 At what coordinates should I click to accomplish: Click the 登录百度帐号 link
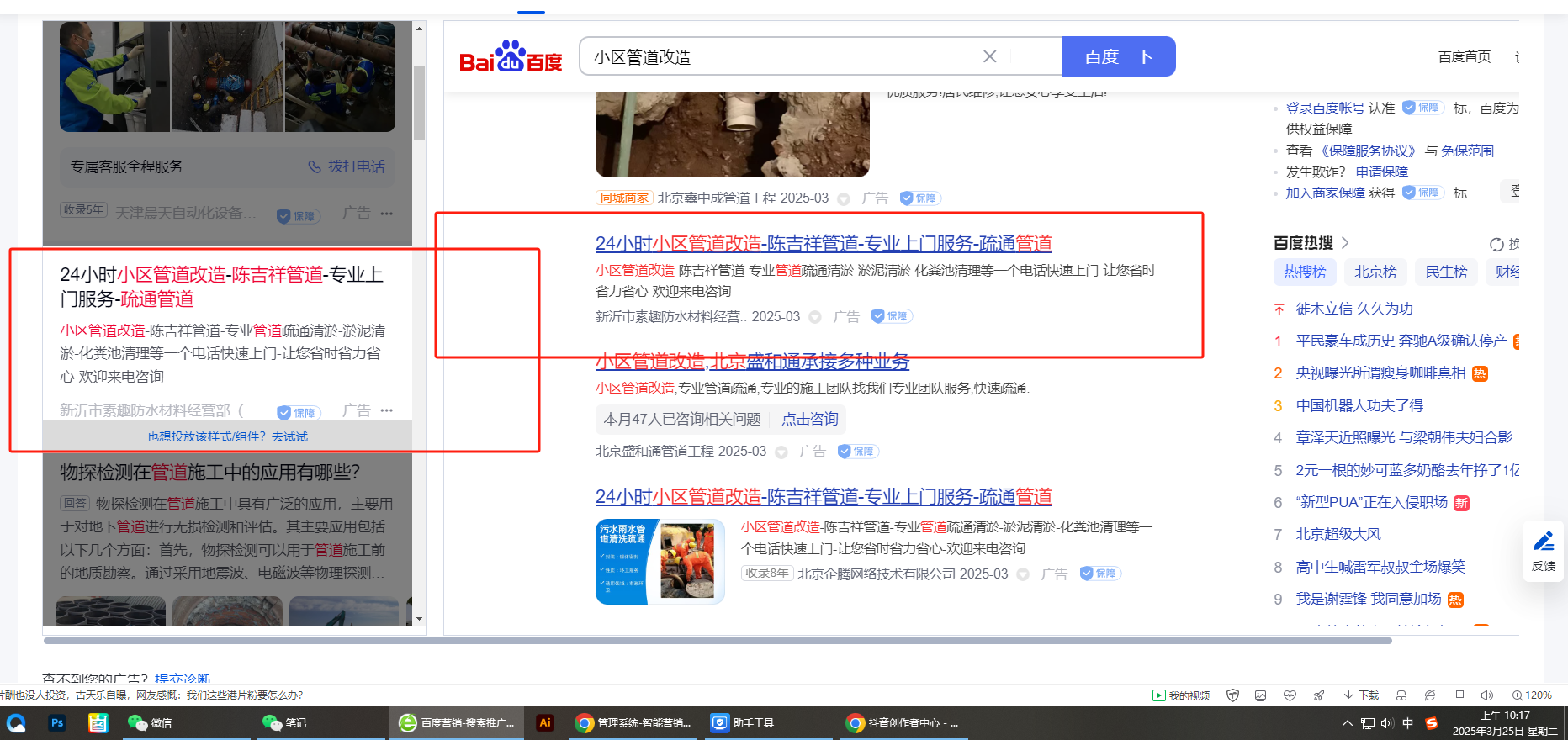1325,108
